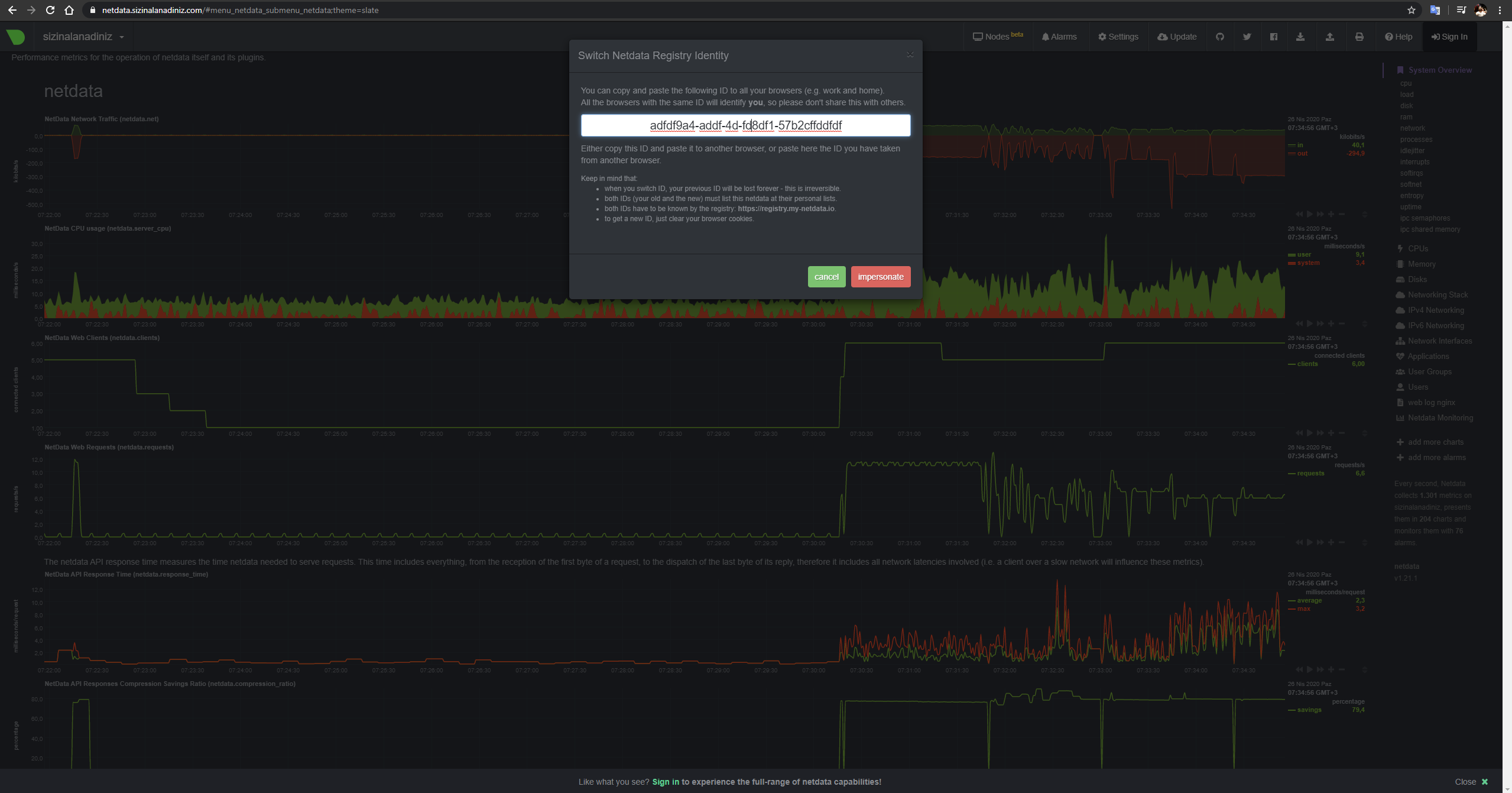Open the browser media control icon
The width and height of the screenshot is (1512, 793).
click(1461, 10)
